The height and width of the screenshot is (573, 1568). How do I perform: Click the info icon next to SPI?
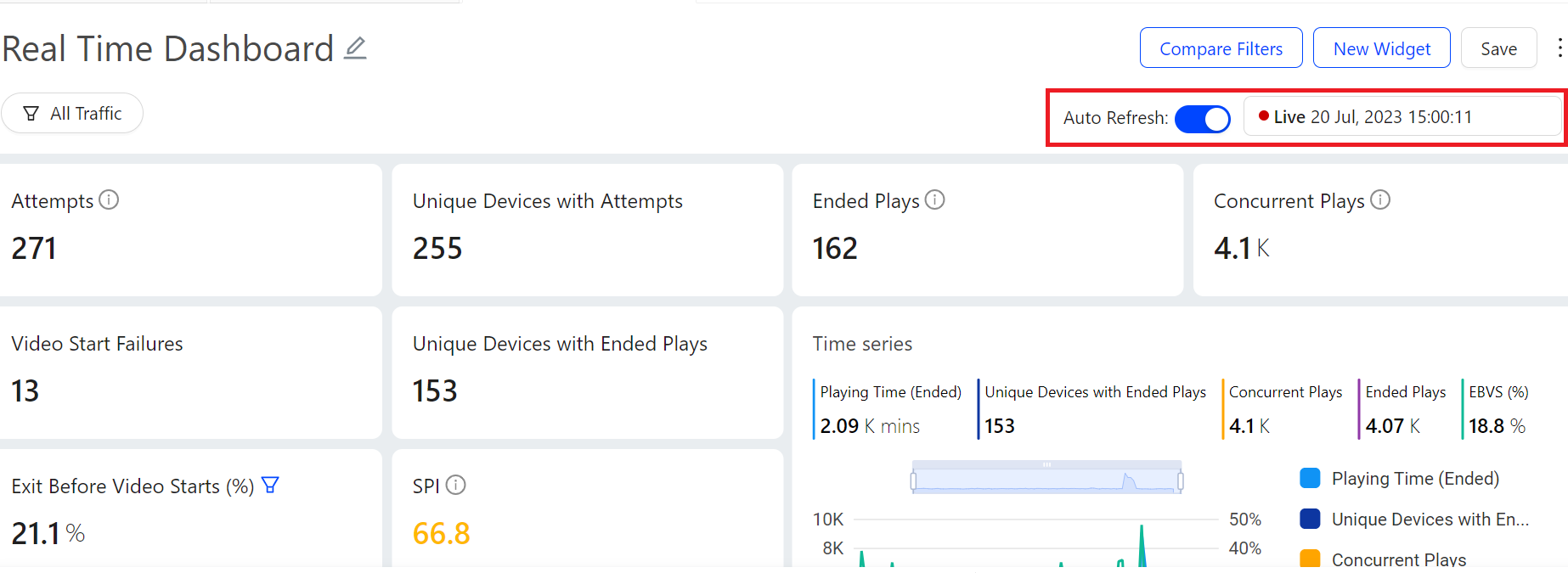[456, 485]
